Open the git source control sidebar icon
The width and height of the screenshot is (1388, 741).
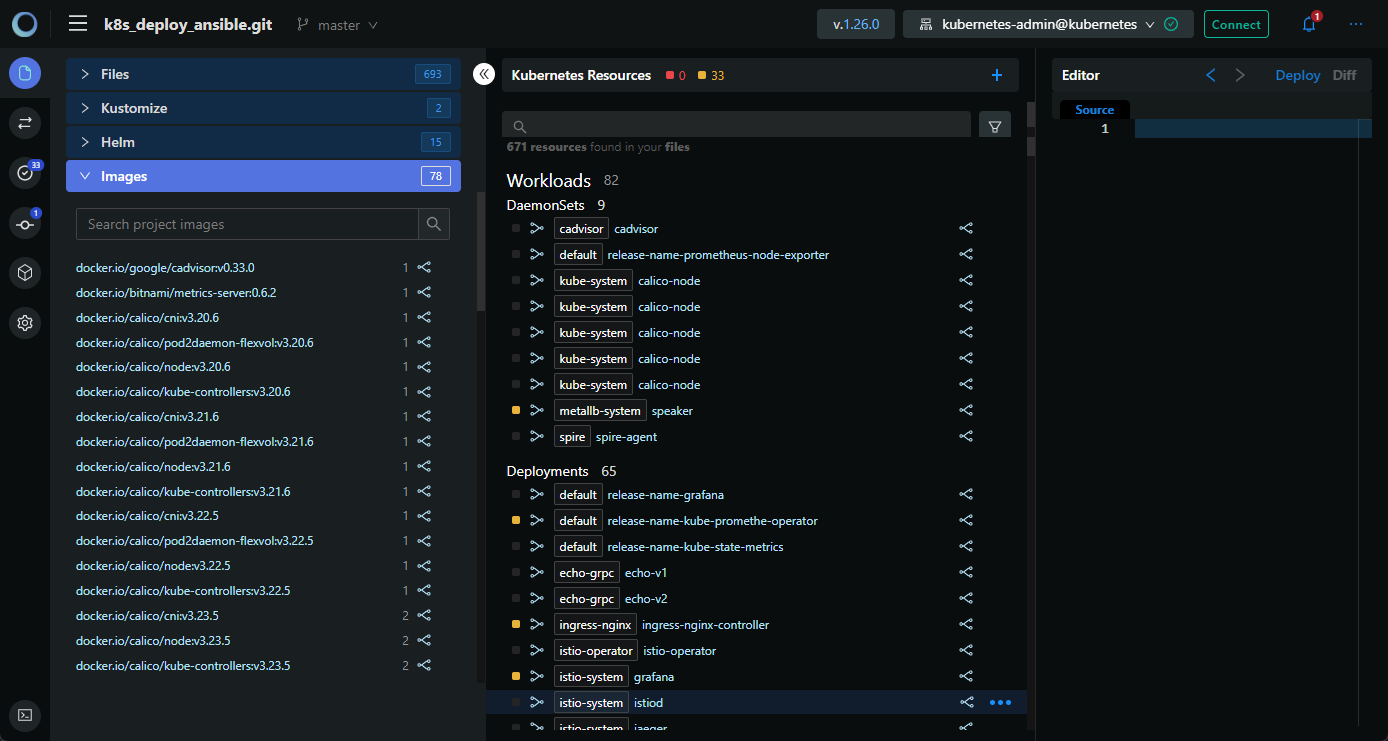(x=25, y=224)
